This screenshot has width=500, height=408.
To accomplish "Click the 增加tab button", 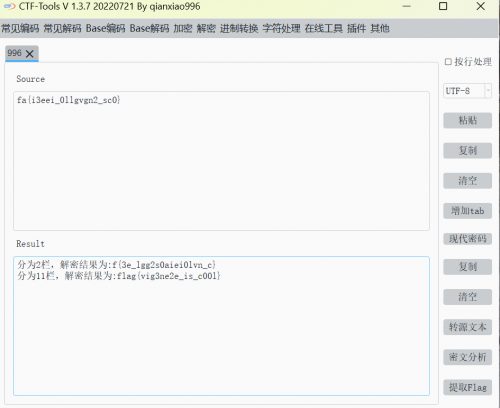I will 467,211.
